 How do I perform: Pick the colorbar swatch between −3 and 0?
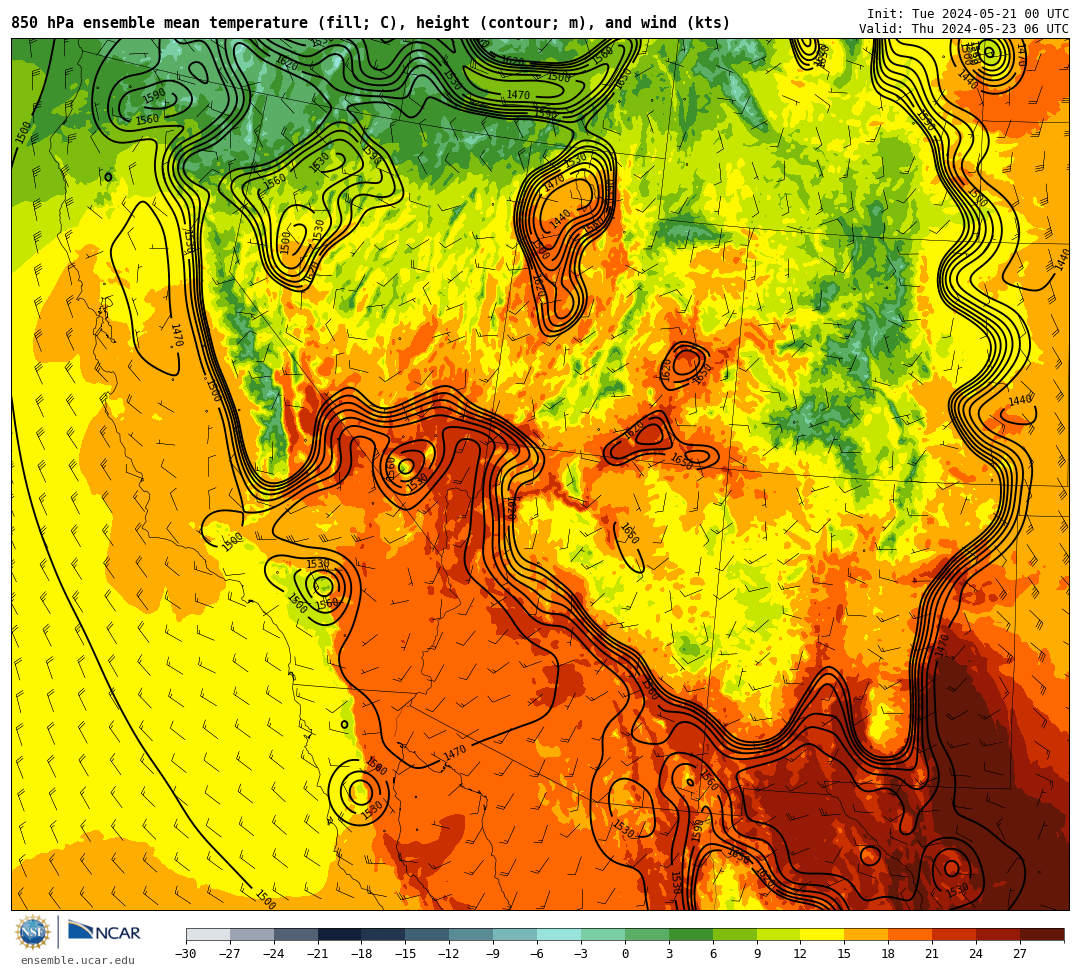[603, 934]
